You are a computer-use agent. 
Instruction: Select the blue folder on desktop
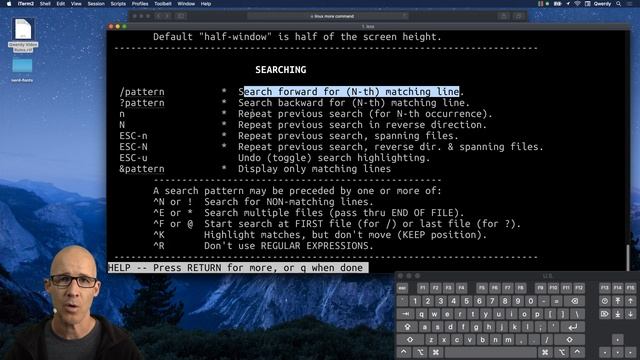point(22,65)
